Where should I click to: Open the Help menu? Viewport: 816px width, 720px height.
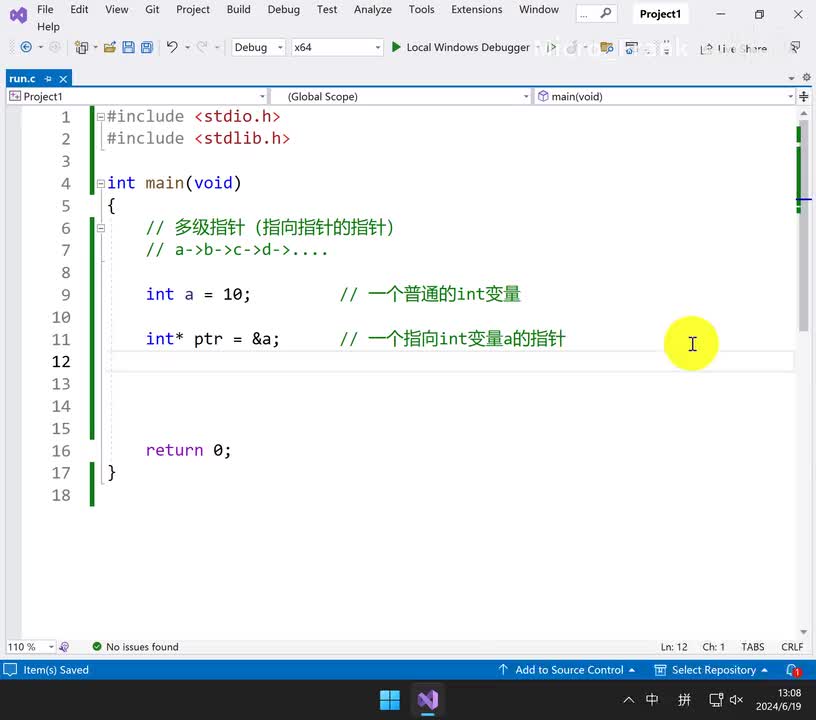[x=48, y=27]
